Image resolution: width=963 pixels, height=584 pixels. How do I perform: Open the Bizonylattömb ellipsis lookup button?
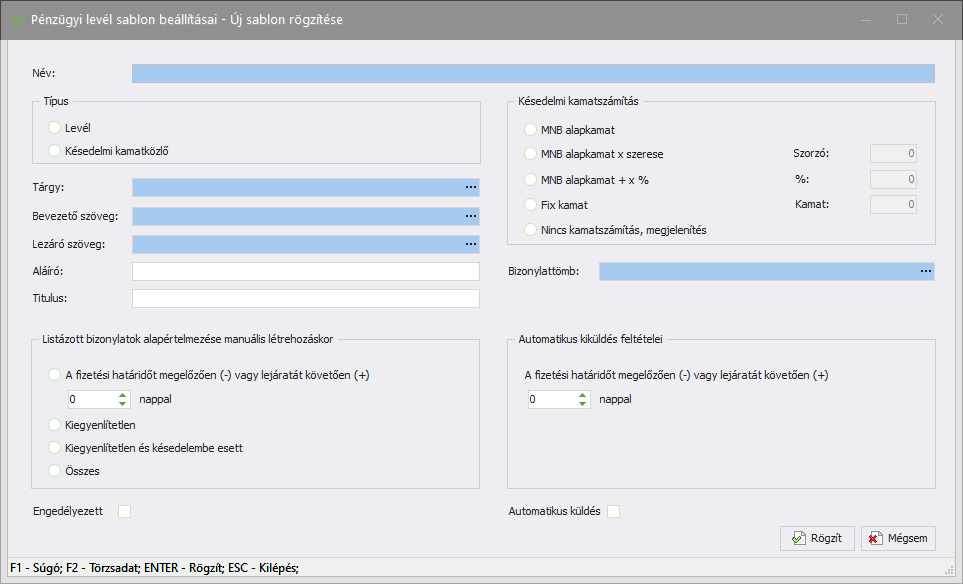tap(925, 272)
